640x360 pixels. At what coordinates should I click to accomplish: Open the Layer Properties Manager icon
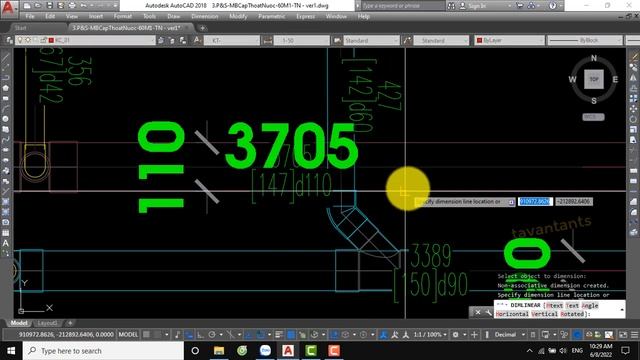point(9,40)
